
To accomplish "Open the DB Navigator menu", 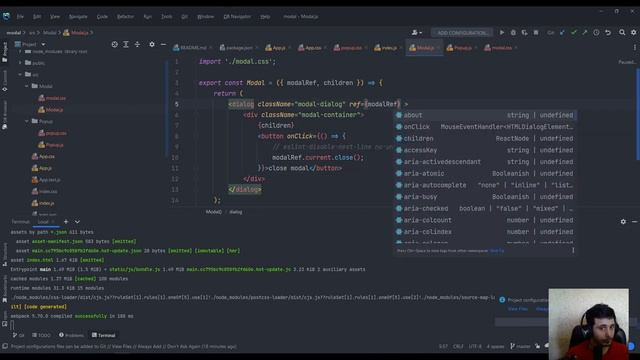I will click(x=237, y=17).
